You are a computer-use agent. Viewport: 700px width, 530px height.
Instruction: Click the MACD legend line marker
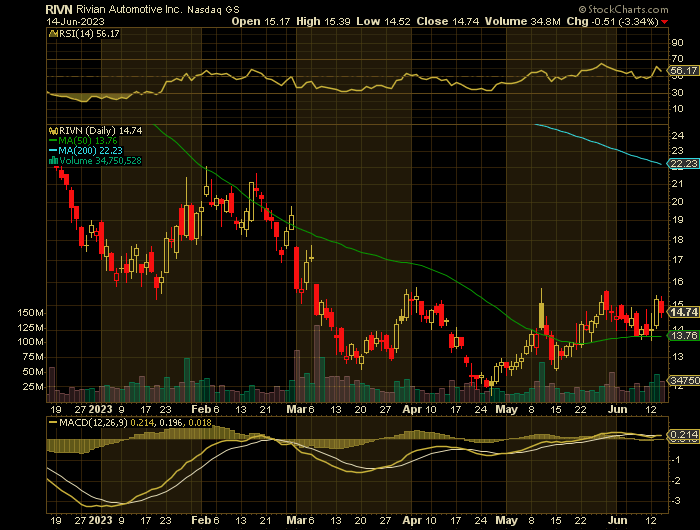53,422
